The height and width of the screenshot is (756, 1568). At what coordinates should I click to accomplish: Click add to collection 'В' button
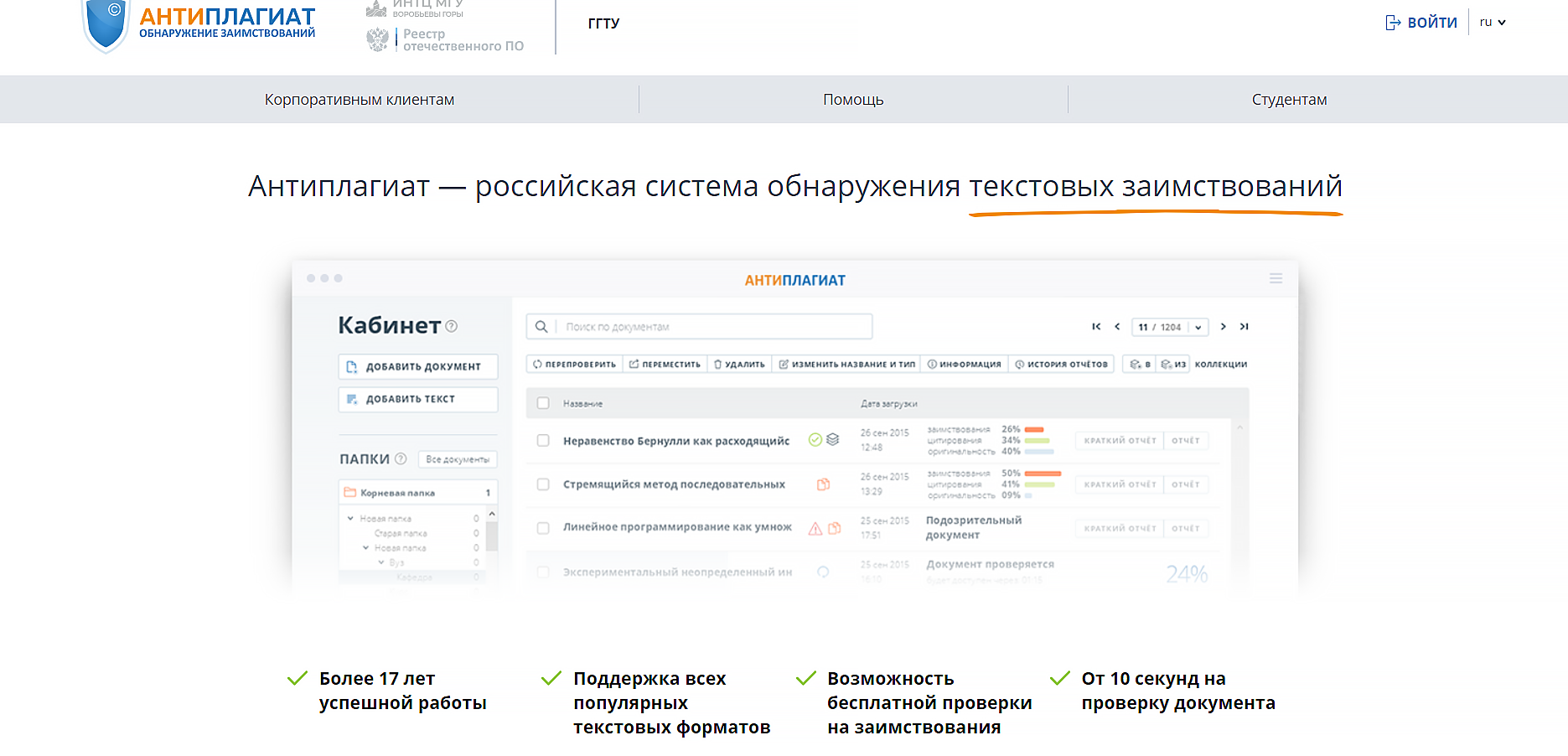(1140, 365)
